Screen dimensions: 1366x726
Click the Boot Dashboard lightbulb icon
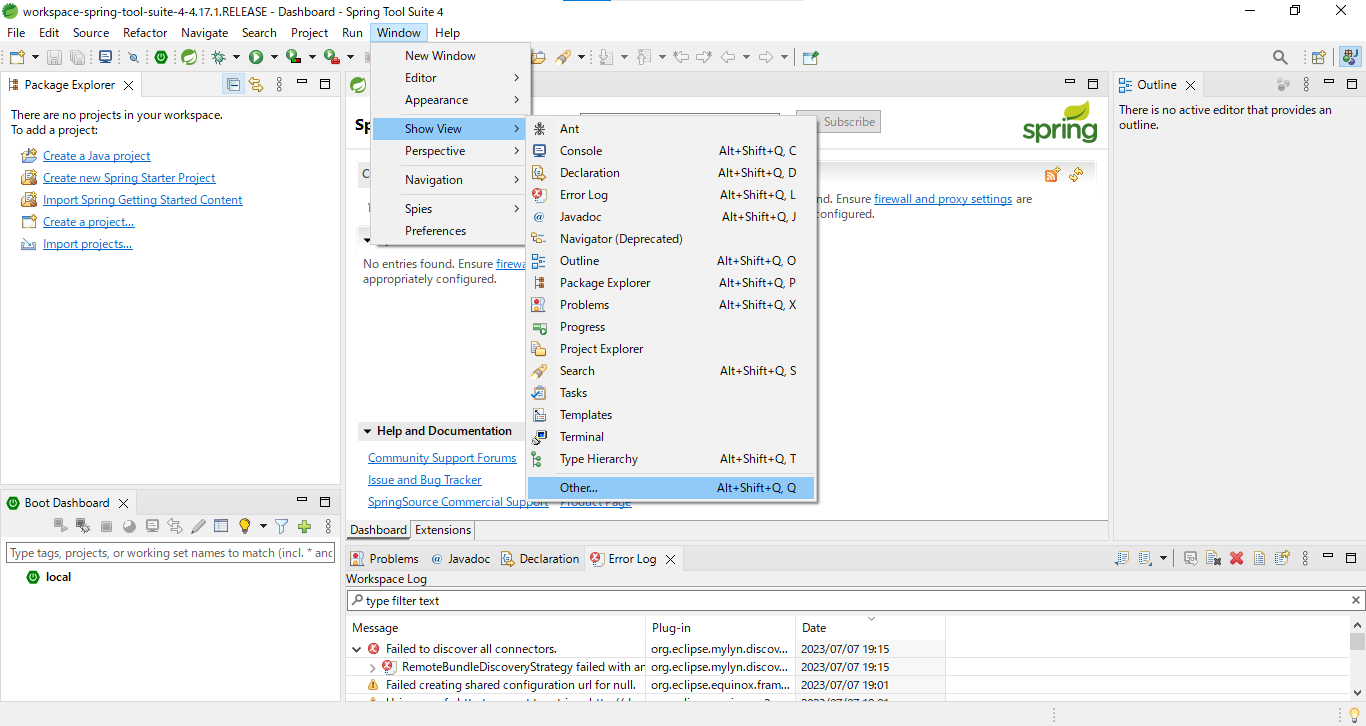tap(245, 526)
